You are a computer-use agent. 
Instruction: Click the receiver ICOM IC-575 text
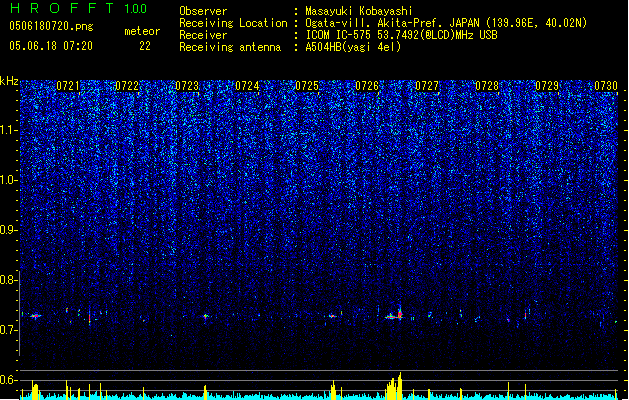tap(401, 35)
